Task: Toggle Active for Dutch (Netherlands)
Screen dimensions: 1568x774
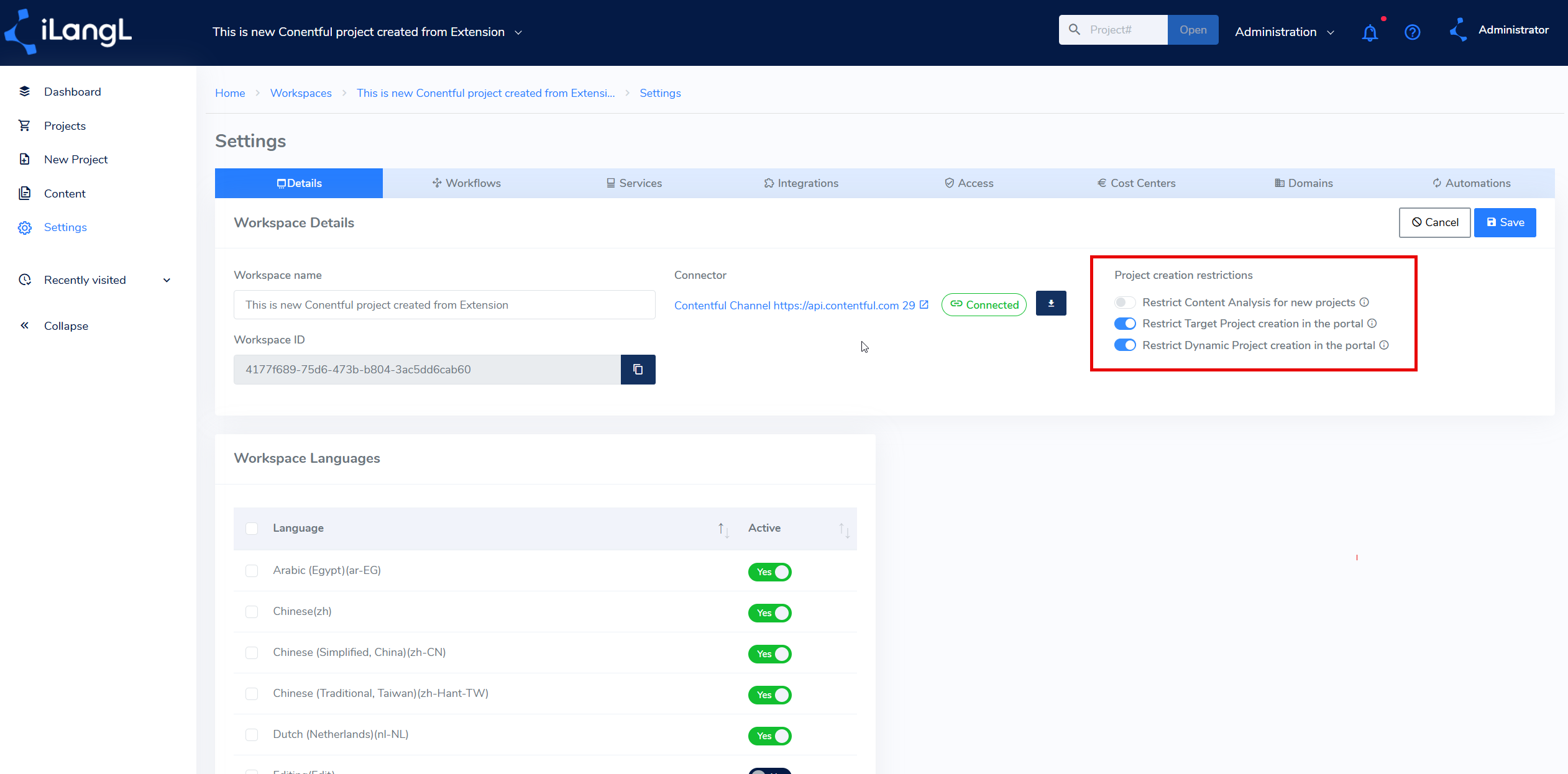Action: point(769,736)
